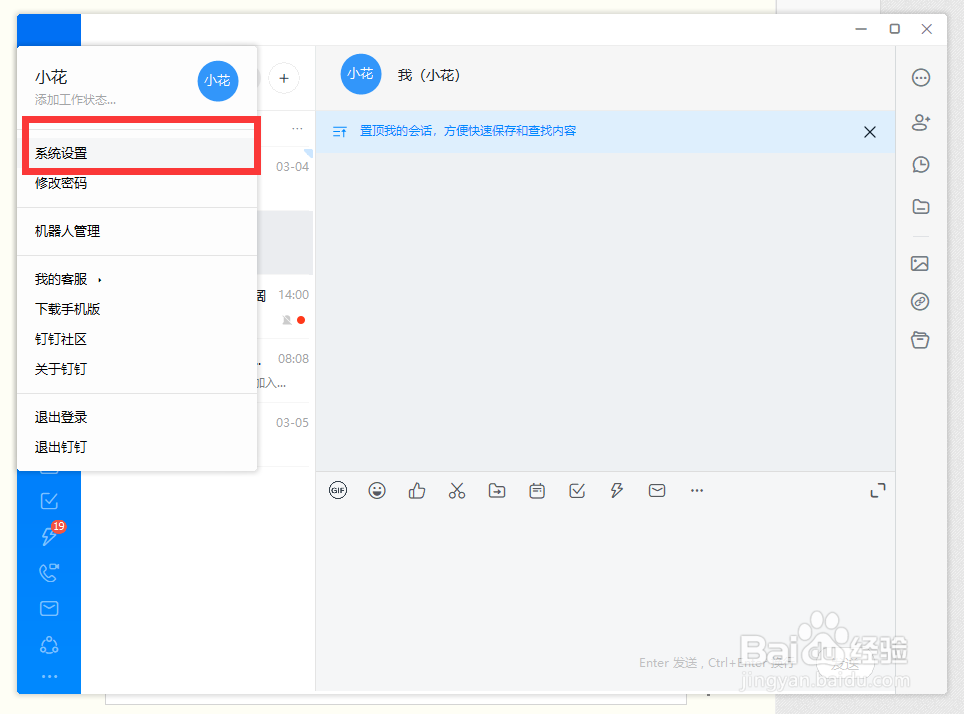
Task: Create a calendar schedule from toolbar
Action: click(537, 490)
